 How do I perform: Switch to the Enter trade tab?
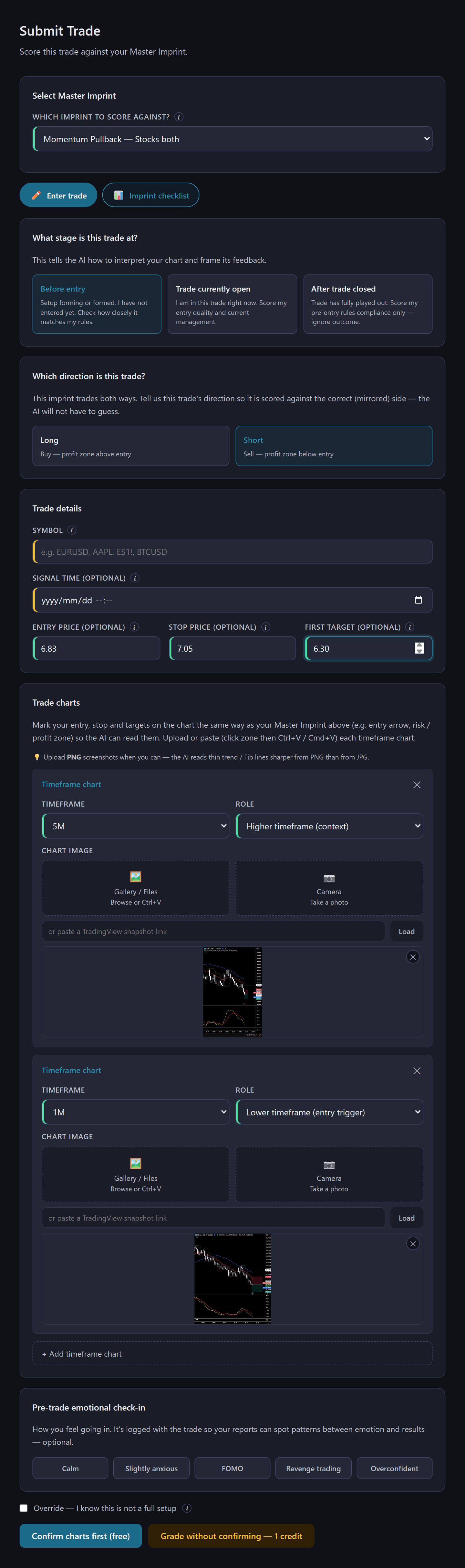click(x=58, y=195)
